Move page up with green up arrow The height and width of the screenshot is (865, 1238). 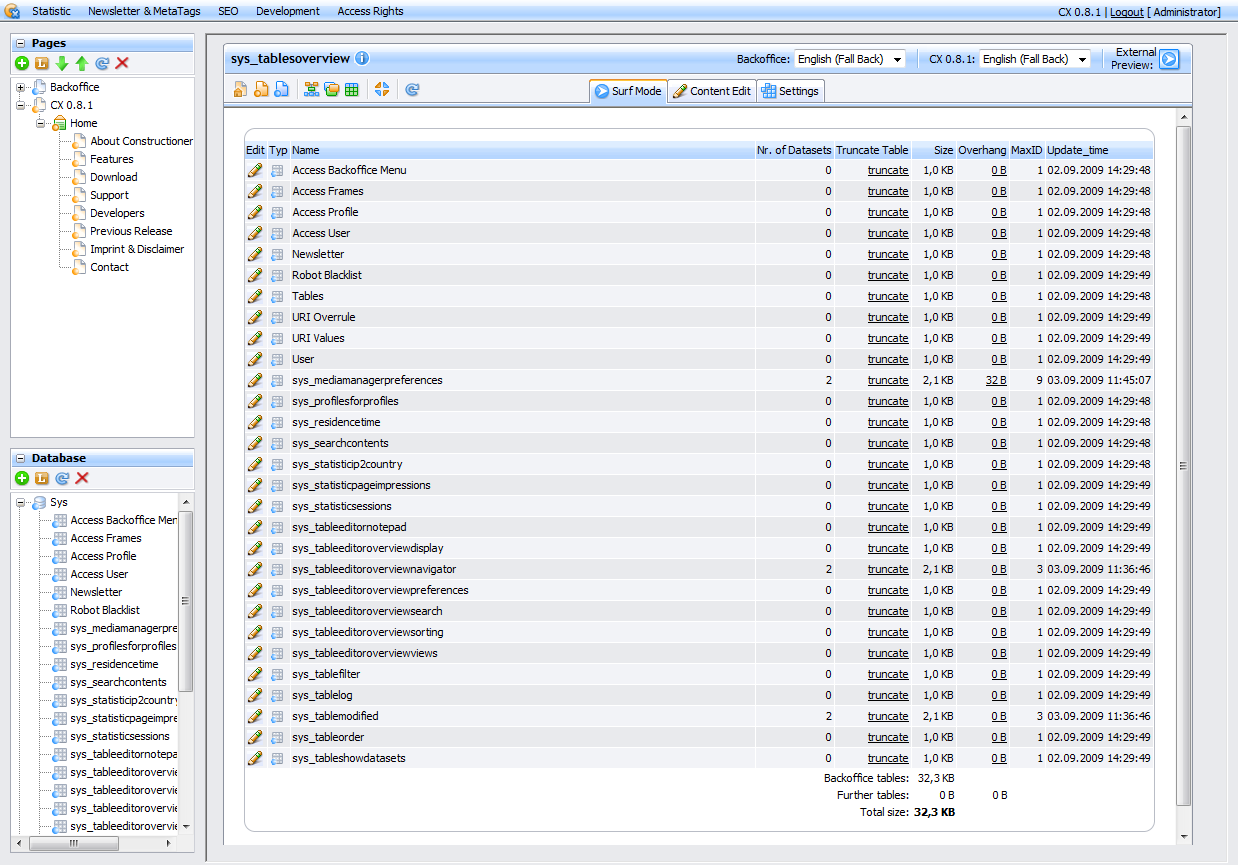(82, 63)
